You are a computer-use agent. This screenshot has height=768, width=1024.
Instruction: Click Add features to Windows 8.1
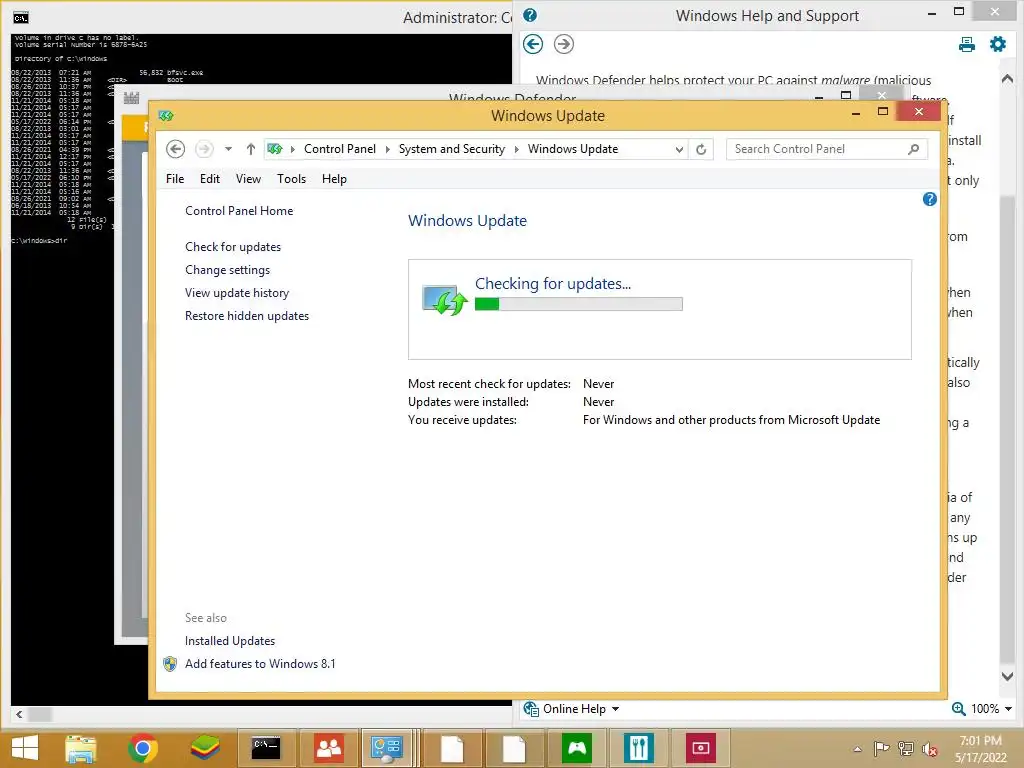click(x=260, y=664)
